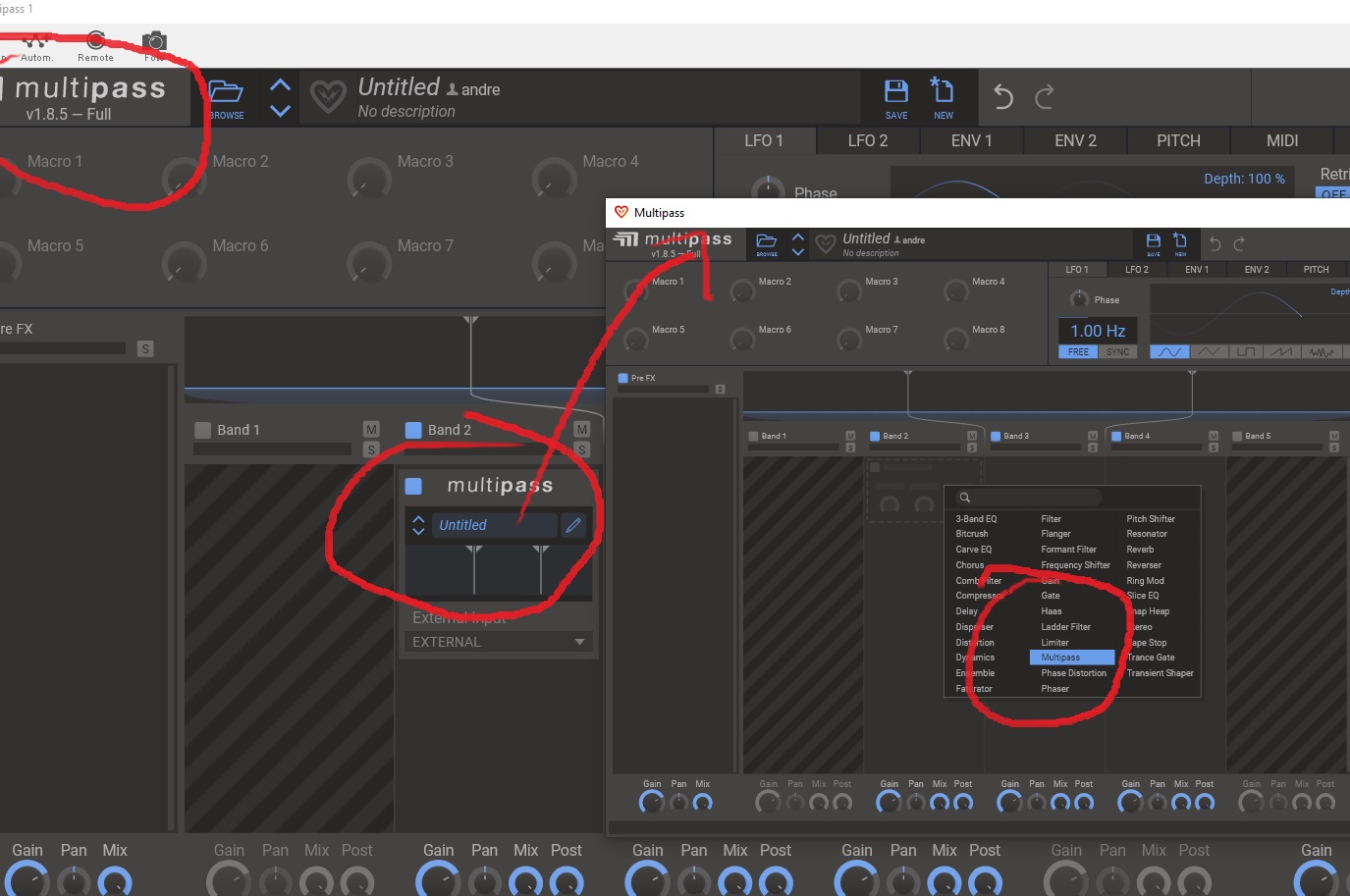Solo Band 2 with S button, large window
1350x896 pixels.
[x=582, y=449]
